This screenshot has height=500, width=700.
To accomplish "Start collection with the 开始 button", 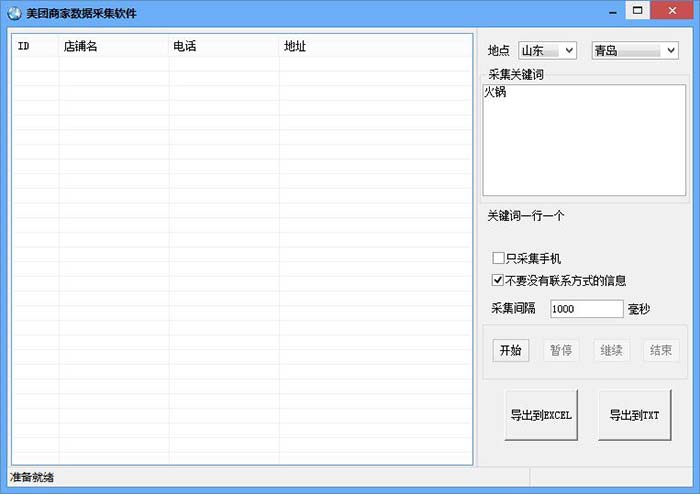I will [x=511, y=350].
